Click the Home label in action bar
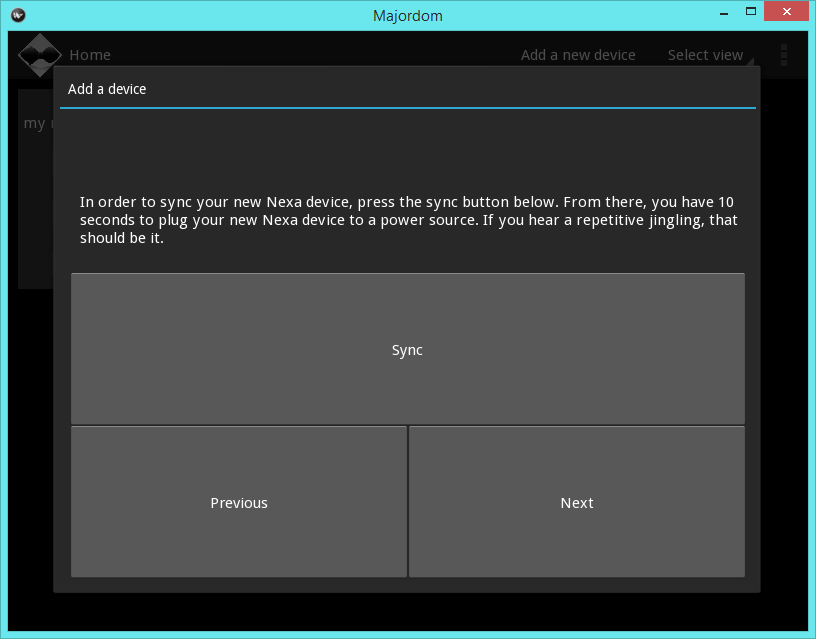The height and width of the screenshot is (639, 816). coord(90,55)
